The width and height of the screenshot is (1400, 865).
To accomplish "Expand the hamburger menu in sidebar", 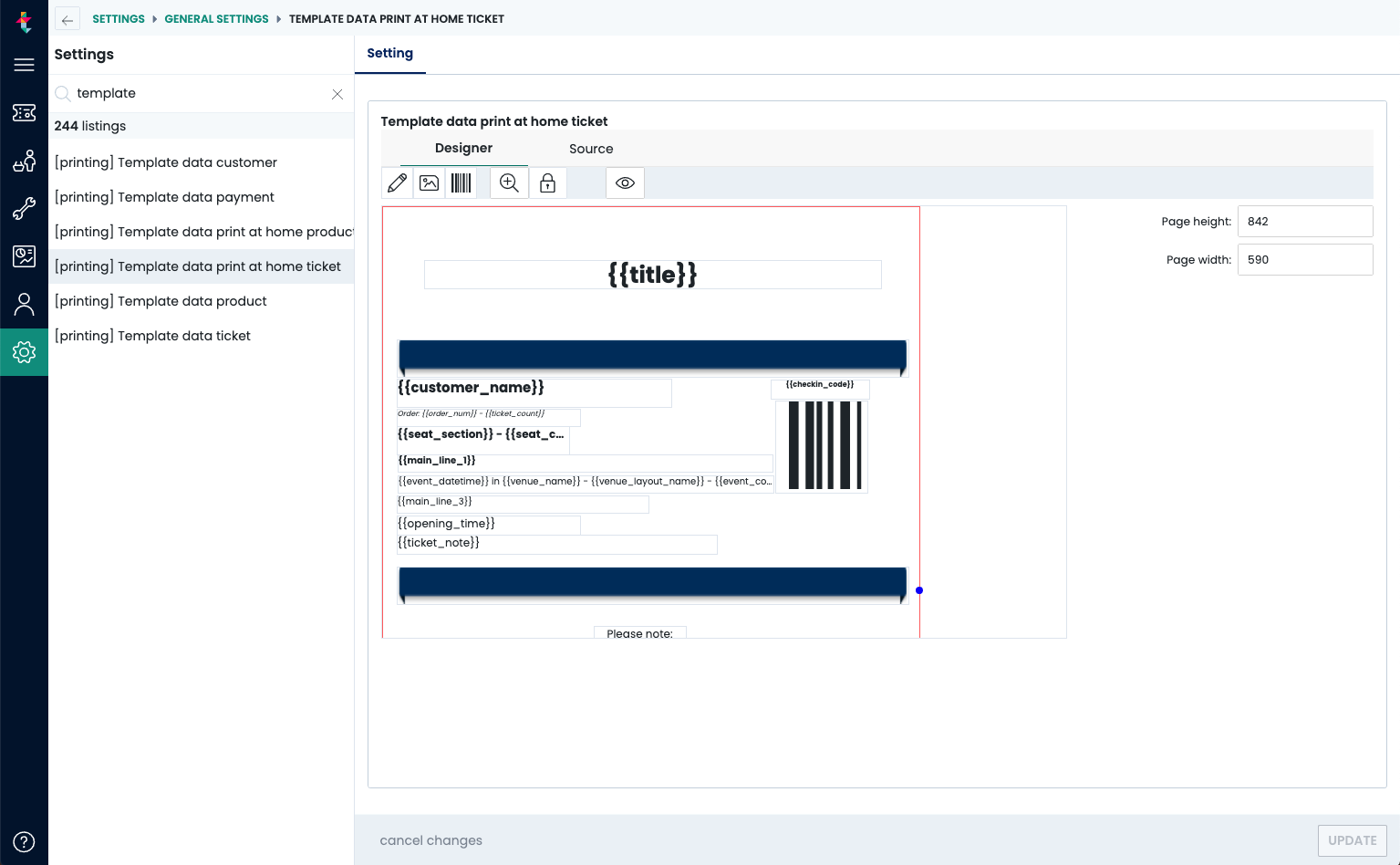I will coord(24,65).
